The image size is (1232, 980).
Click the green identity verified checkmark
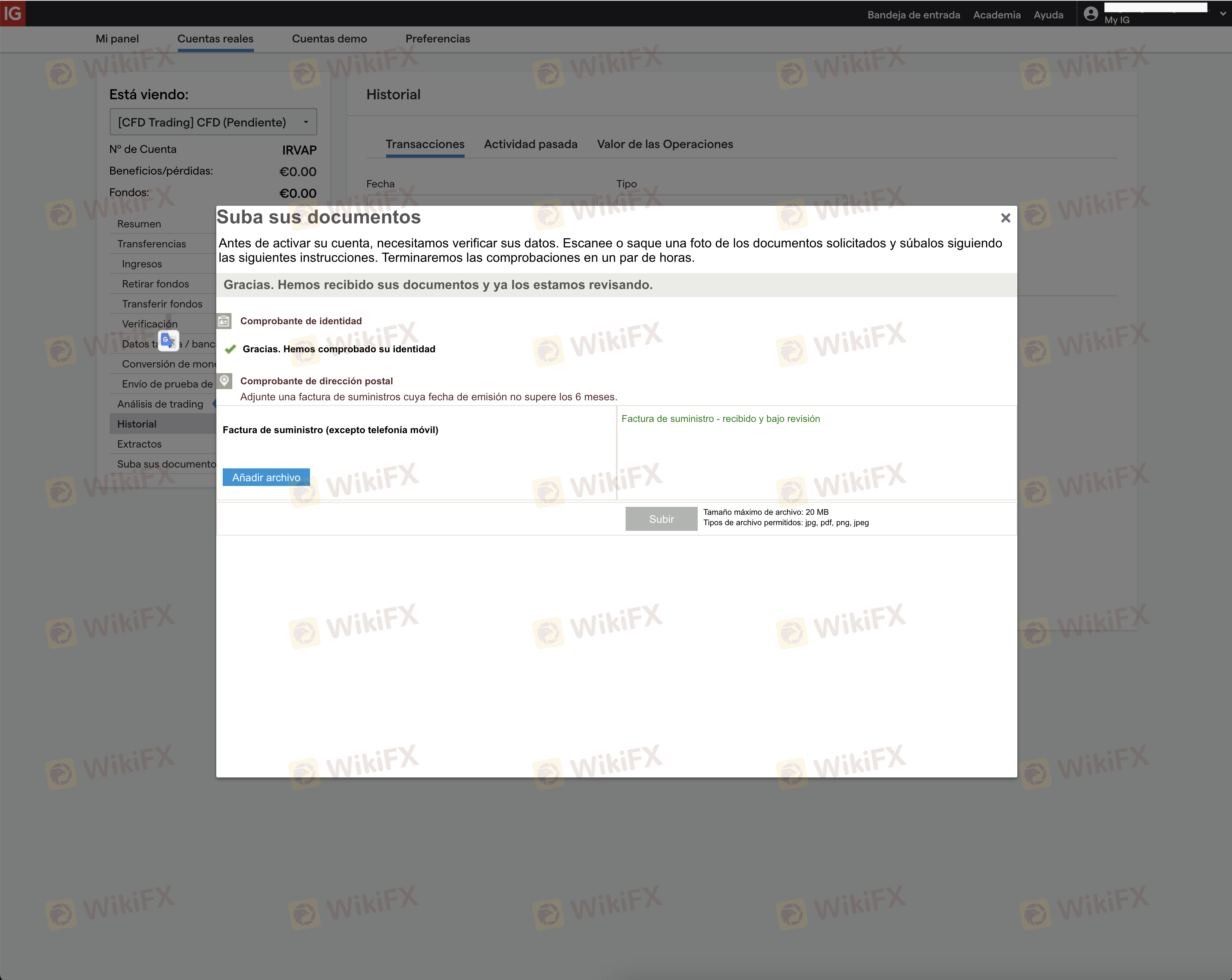point(230,349)
